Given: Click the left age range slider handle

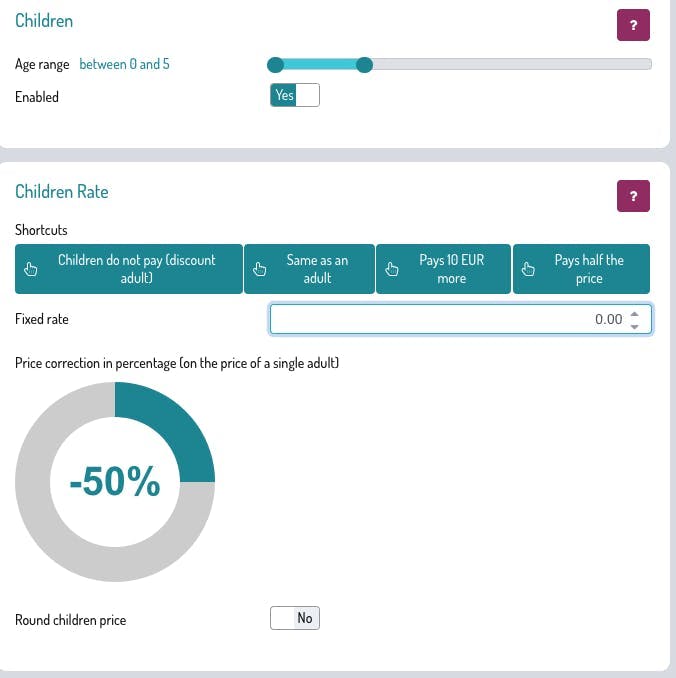Looking at the screenshot, I should pos(276,65).
